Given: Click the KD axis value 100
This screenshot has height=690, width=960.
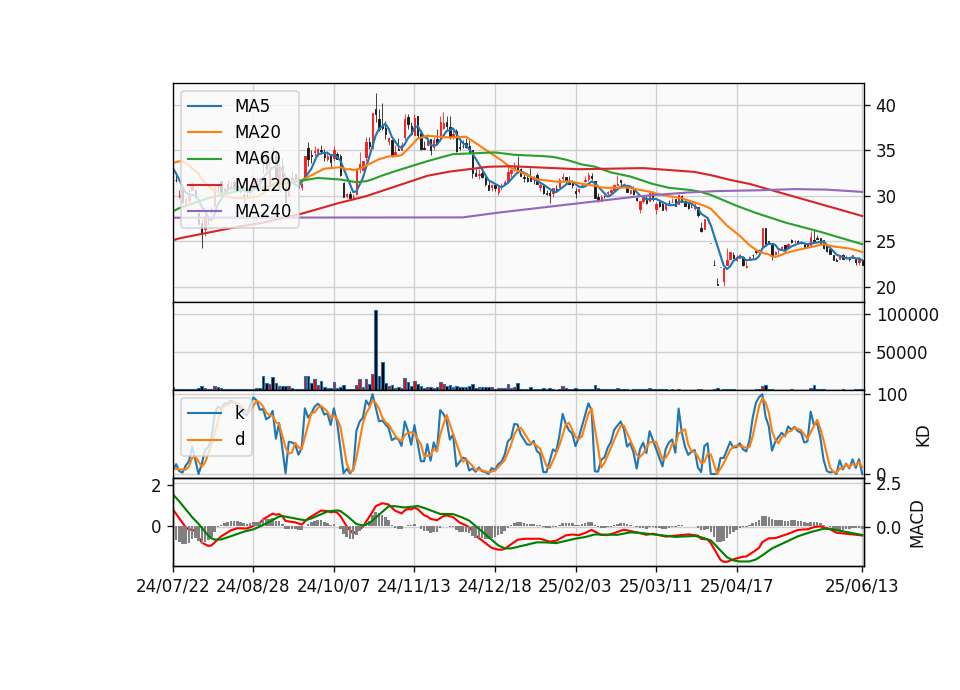Looking at the screenshot, I should pyautogui.click(x=892, y=395).
